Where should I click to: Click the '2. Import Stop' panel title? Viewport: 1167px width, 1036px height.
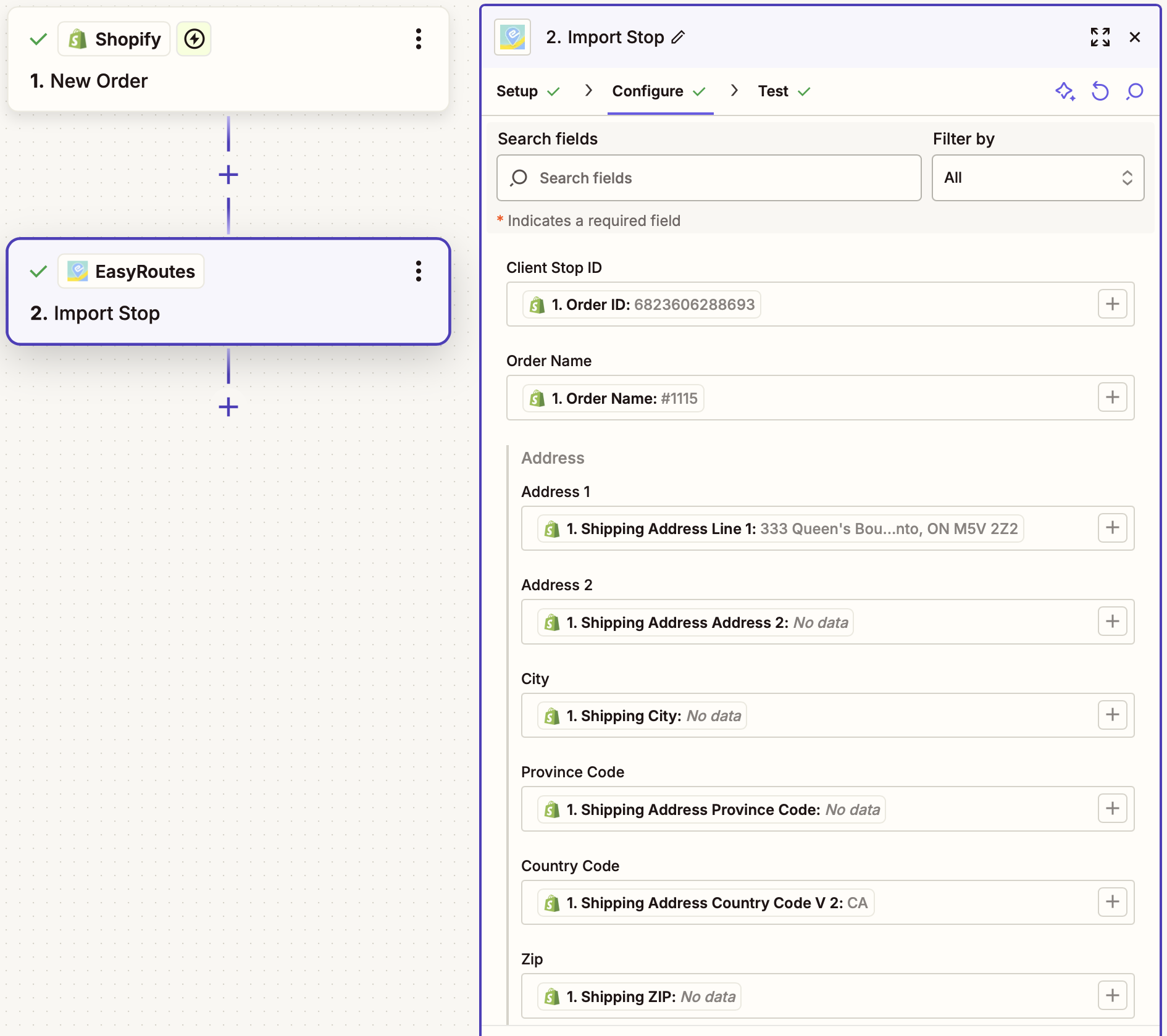(x=605, y=37)
